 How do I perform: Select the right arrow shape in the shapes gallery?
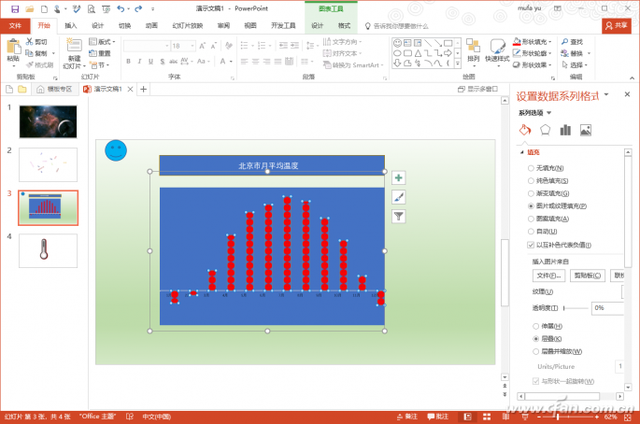[x=448, y=53]
